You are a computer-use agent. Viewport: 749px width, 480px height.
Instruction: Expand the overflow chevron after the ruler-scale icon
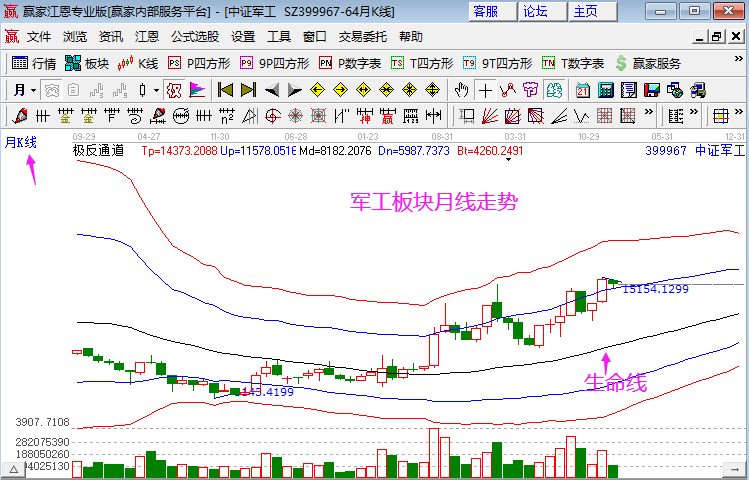[x=694, y=112]
